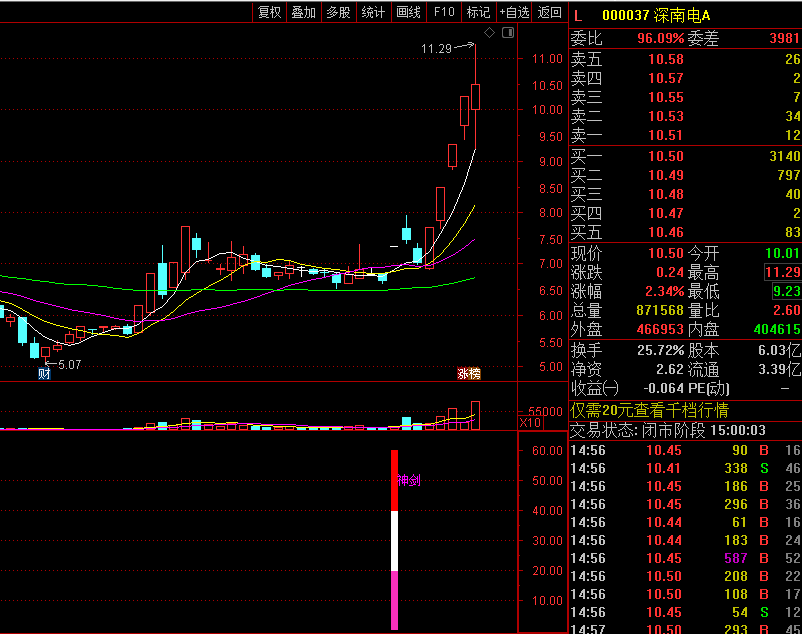
Task: Click 卖二 price 10.53
Action: coord(666,116)
